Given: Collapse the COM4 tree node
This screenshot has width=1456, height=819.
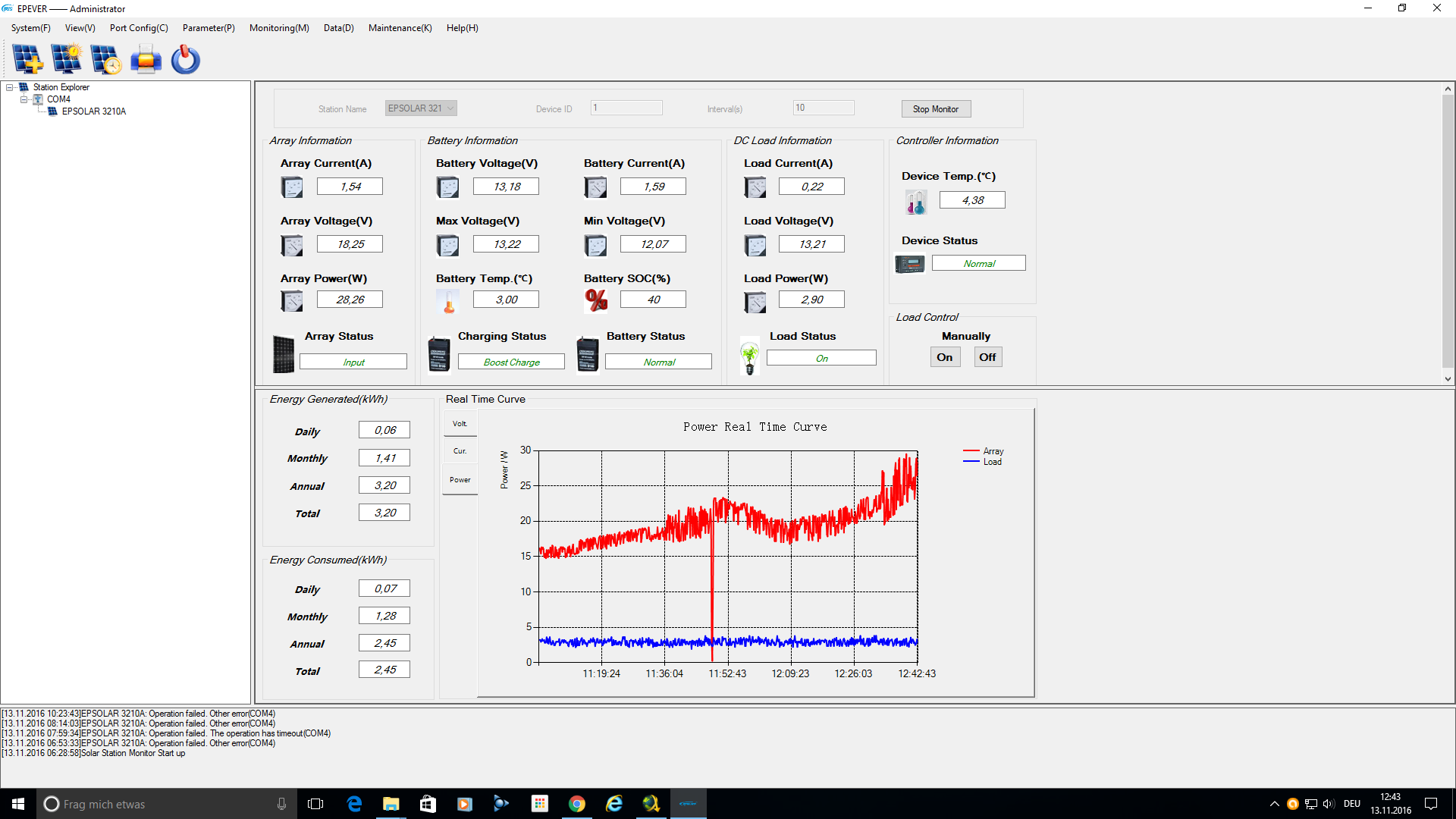Looking at the screenshot, I should point(24,99).
